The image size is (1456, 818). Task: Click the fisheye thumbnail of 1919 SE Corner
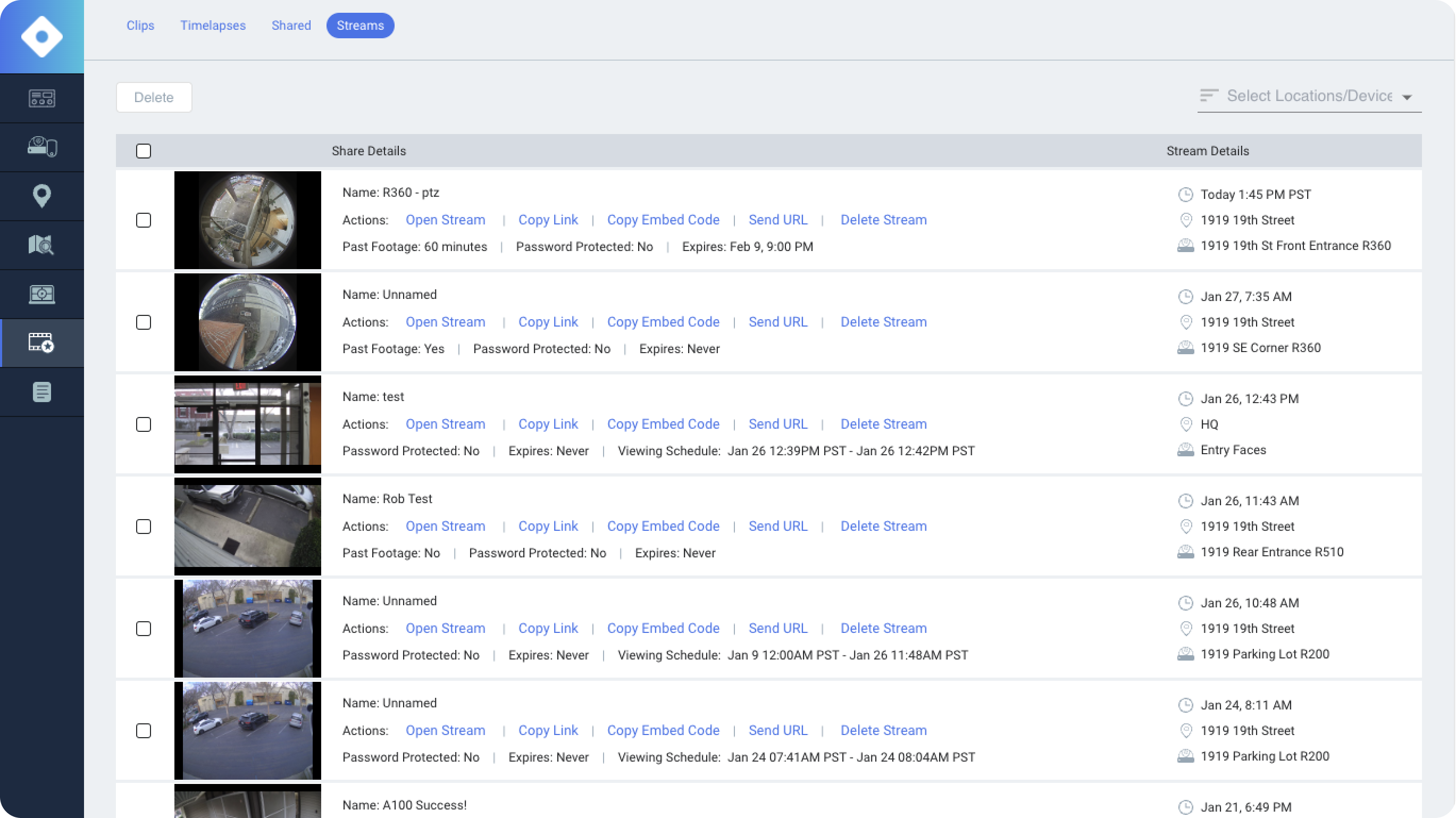248,322
